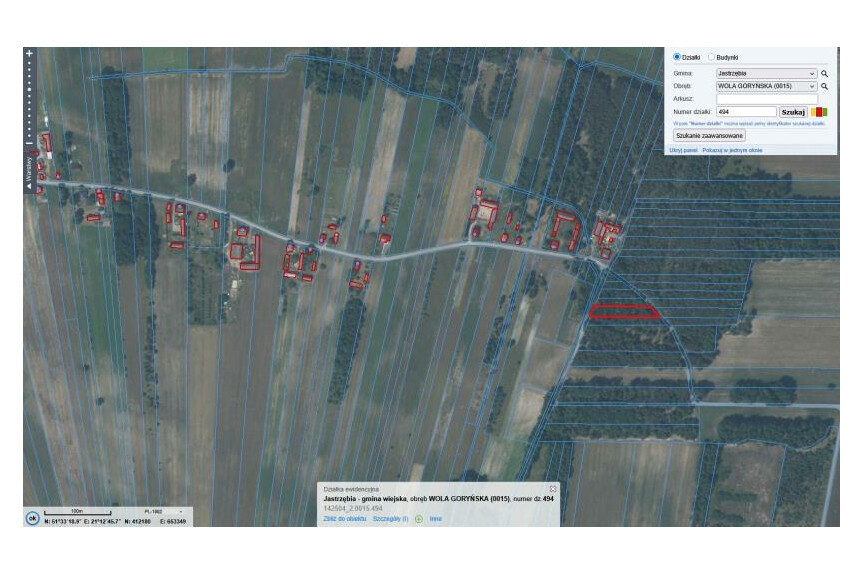Click the map scale bar
Screen dimensions: 863x575
76,513
